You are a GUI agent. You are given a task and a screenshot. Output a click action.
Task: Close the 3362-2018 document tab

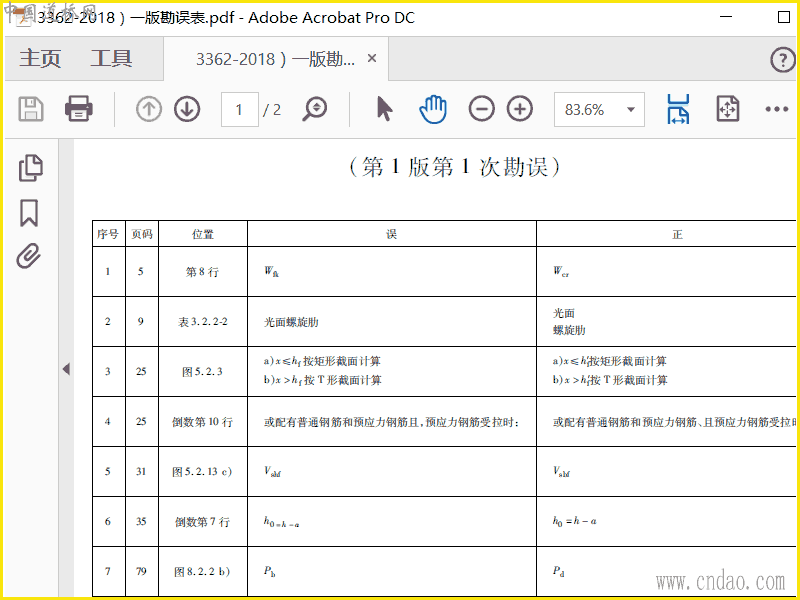coord(372,58)
